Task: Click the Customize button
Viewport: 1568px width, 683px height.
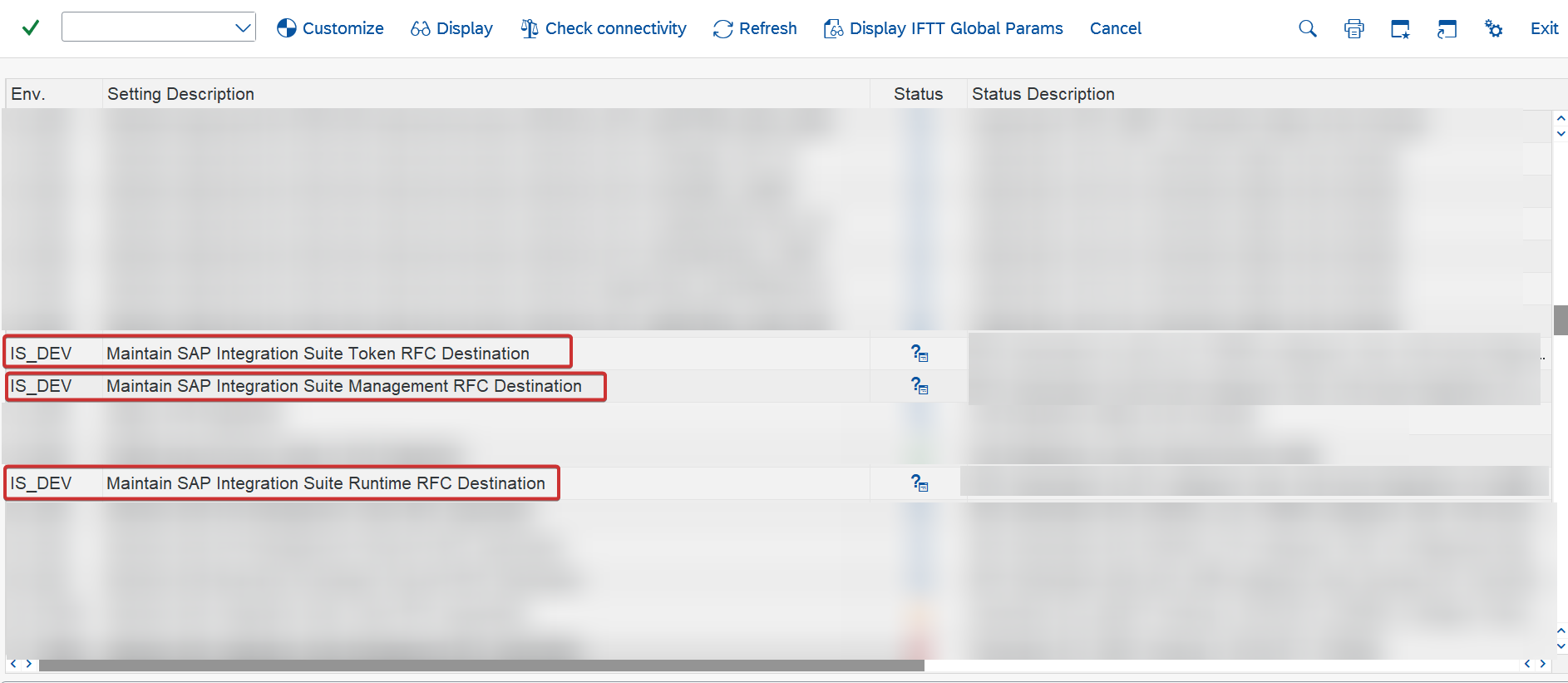Action: click(330, 28)
